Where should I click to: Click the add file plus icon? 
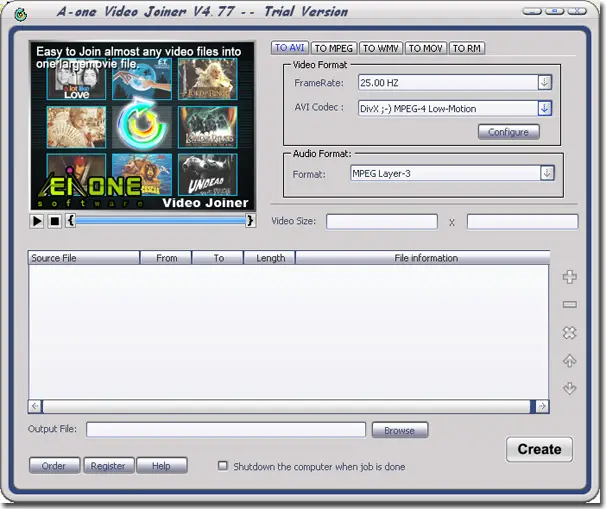click(570, 277)
